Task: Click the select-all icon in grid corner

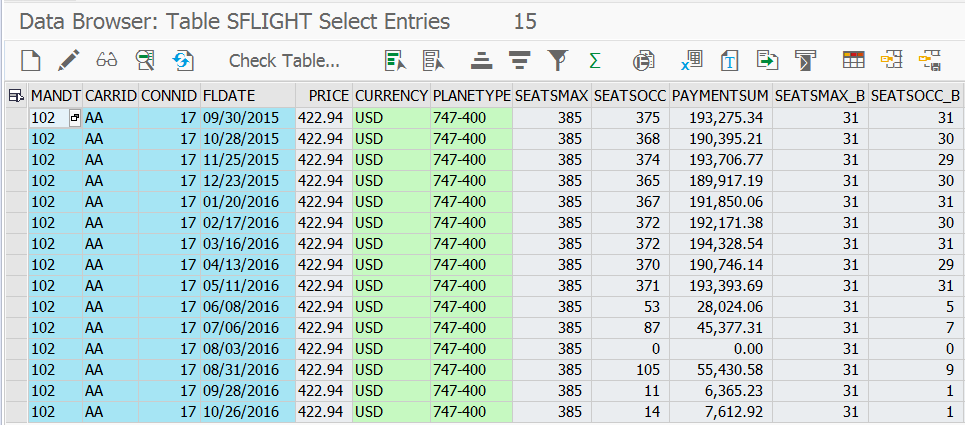Action: pos(15,96)
